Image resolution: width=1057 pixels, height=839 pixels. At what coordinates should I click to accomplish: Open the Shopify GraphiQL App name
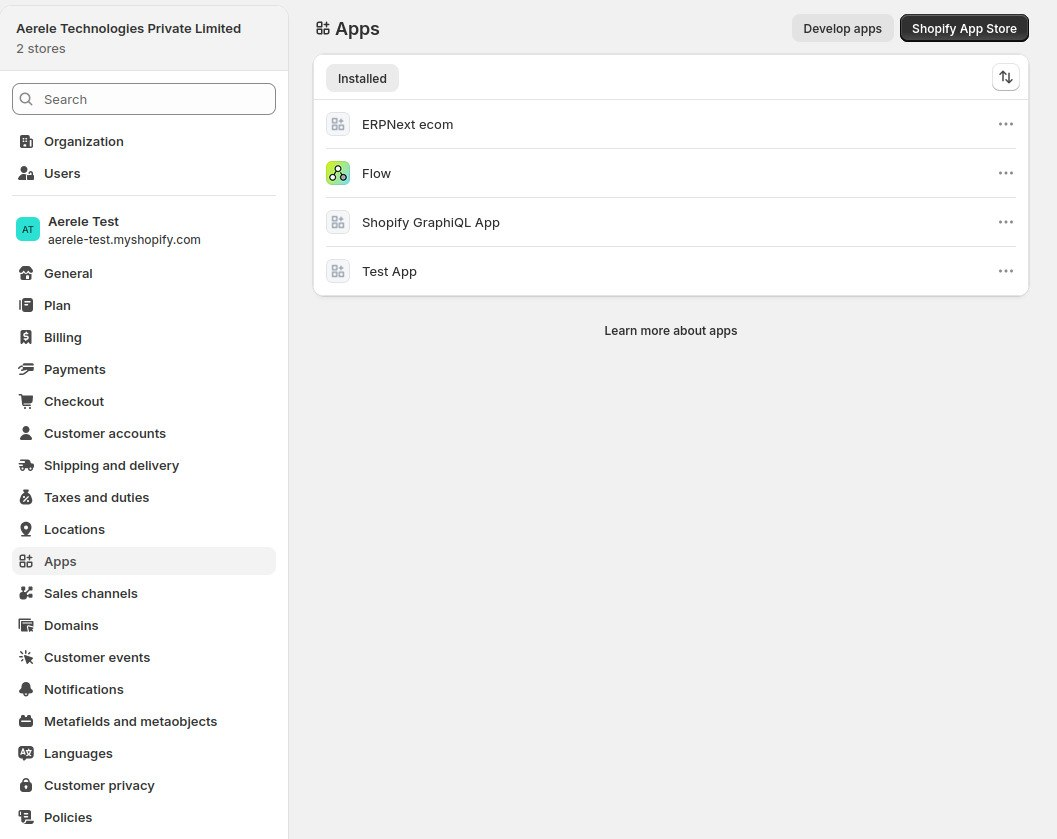(x=430, y=222)
